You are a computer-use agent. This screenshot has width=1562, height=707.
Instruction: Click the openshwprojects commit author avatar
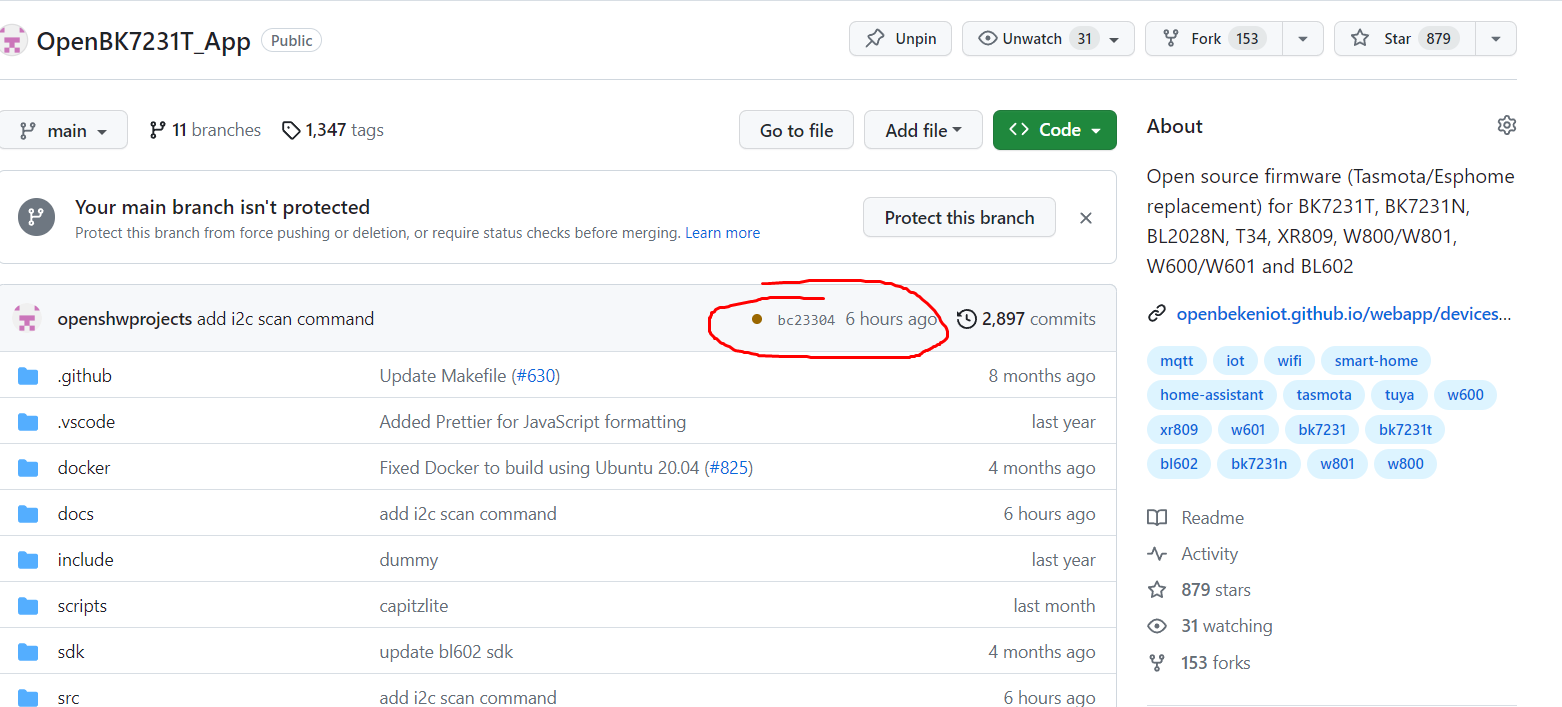coord(27,319)
